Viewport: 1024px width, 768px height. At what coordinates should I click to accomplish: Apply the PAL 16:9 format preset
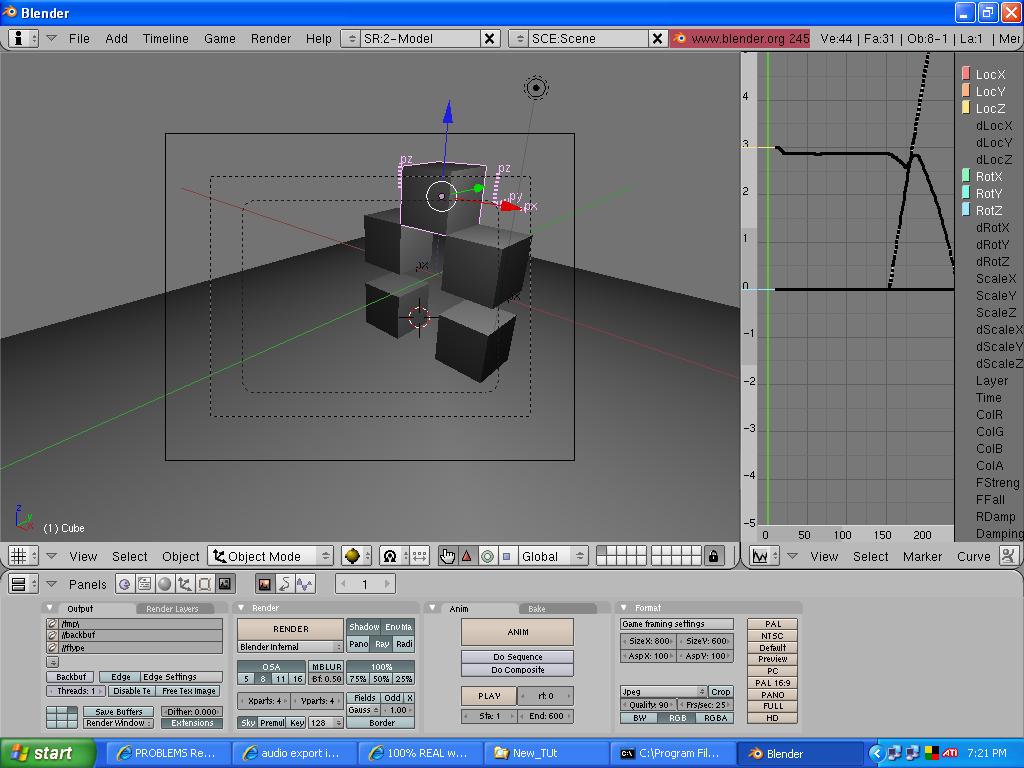(x=773, y=683)
